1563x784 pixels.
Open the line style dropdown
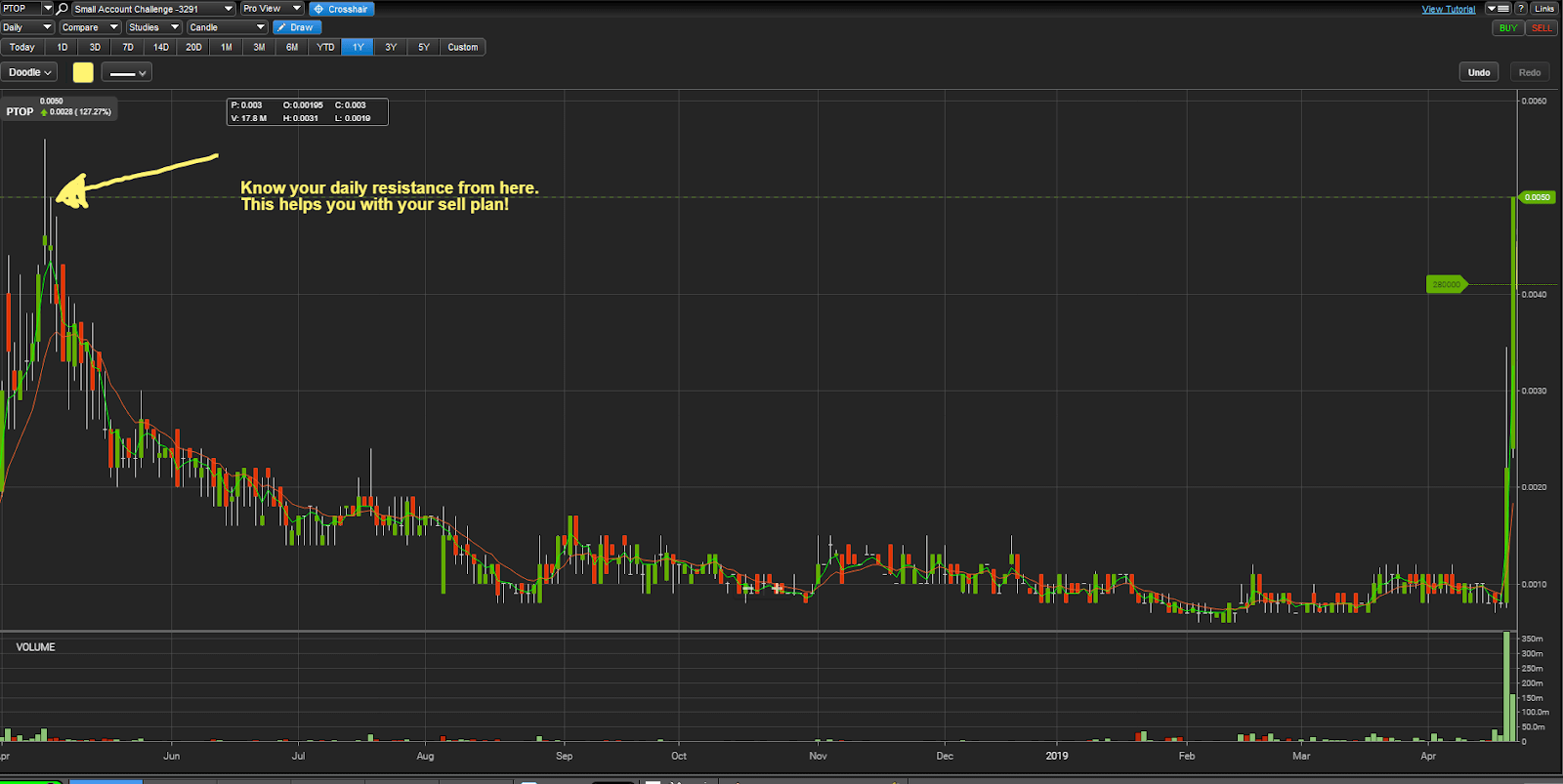click(x=126, y=72)
